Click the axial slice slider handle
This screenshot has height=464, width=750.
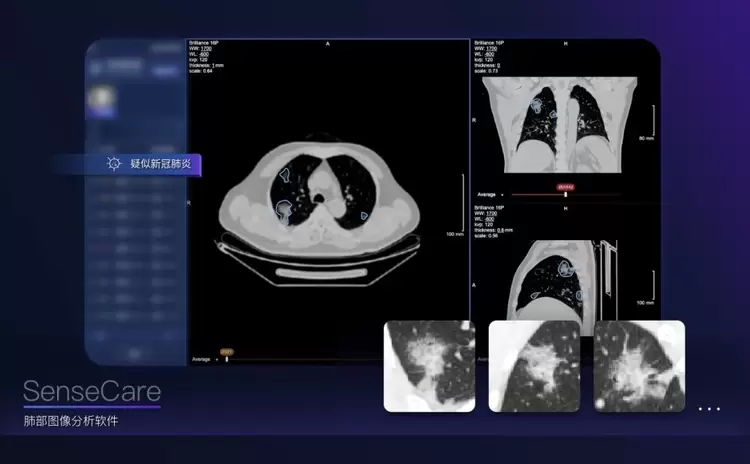pyautogui.click(x=226, y=358)
